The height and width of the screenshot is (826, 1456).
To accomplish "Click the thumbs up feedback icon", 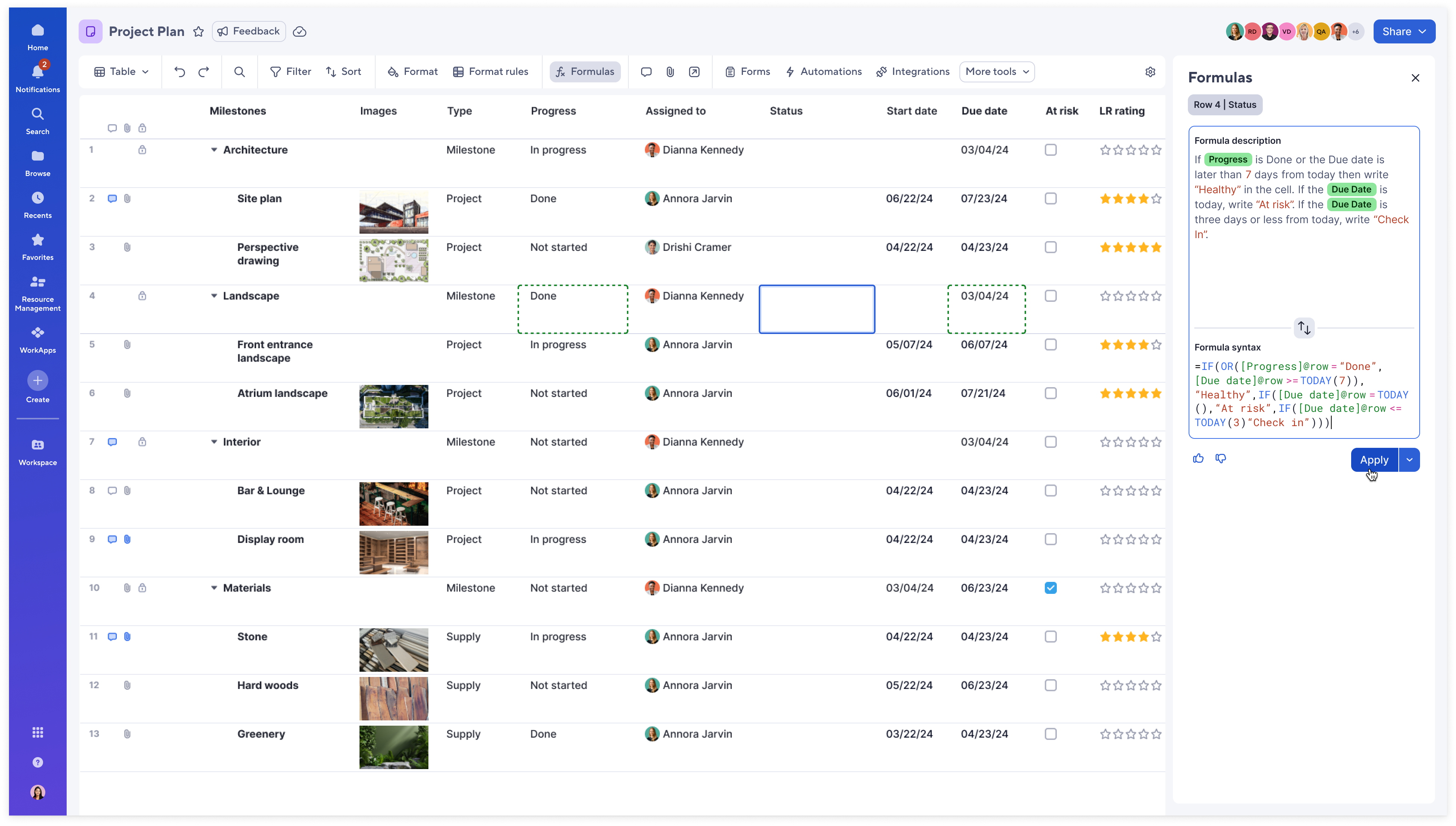I will [x=1198, y=458].
